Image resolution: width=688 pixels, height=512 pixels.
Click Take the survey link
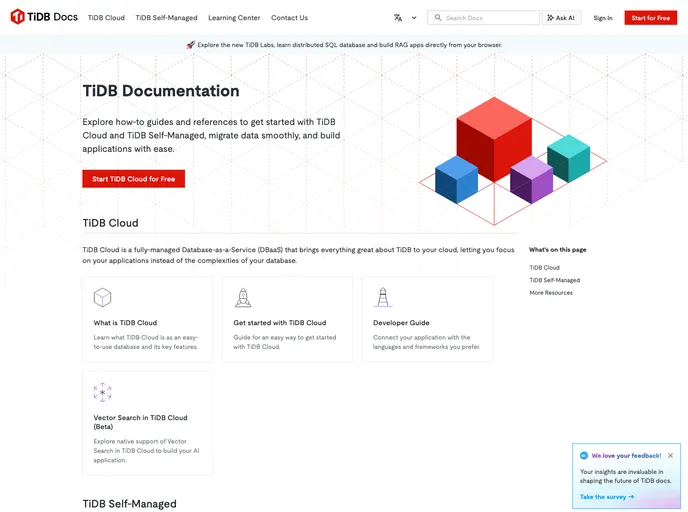tap(607, 497)
